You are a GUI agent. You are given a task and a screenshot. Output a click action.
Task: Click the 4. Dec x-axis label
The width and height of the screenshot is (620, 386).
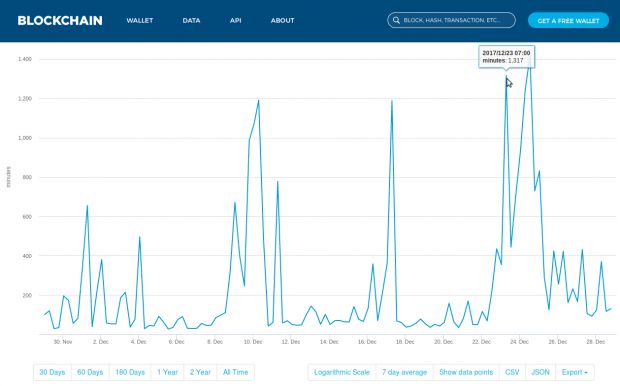138,342
